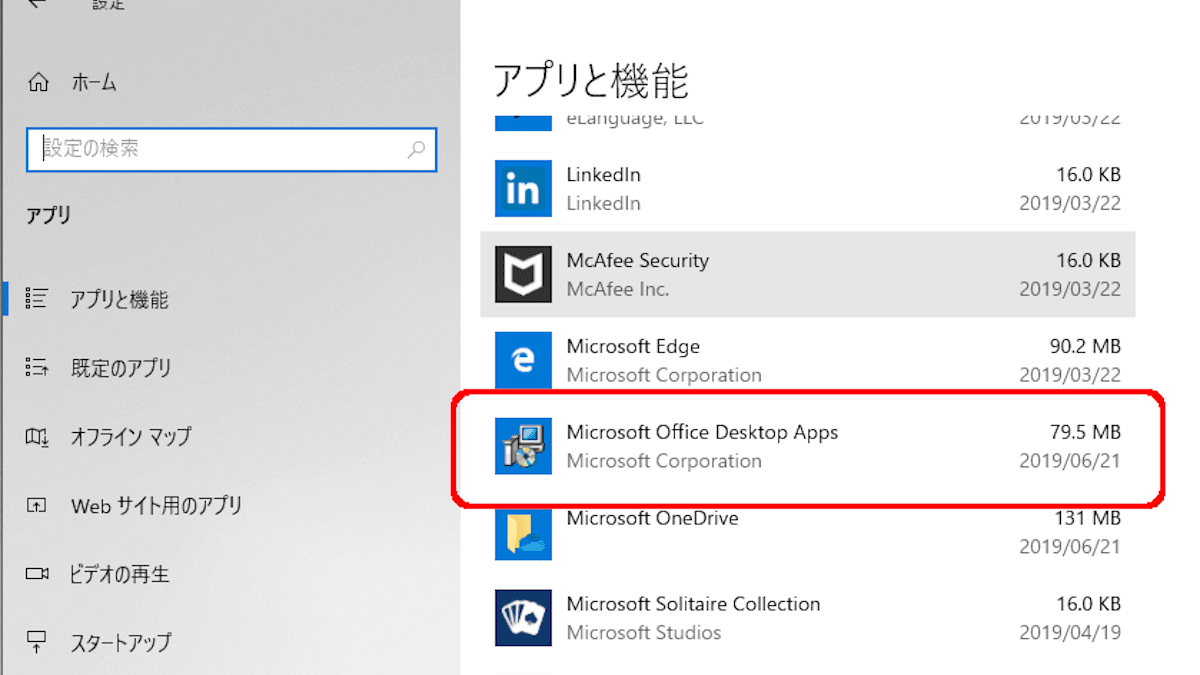
Task: Click the Microsoft OneDrive folder icon
Action: click(523, 532)
